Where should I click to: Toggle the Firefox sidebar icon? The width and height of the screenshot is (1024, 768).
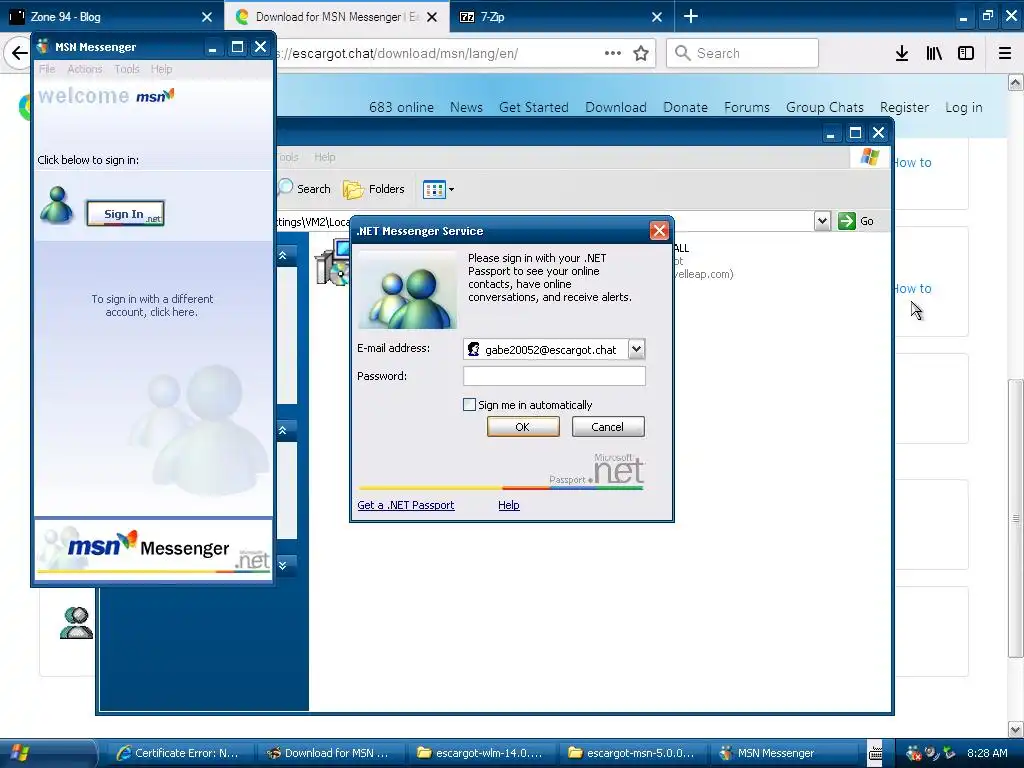click(966, 54)
